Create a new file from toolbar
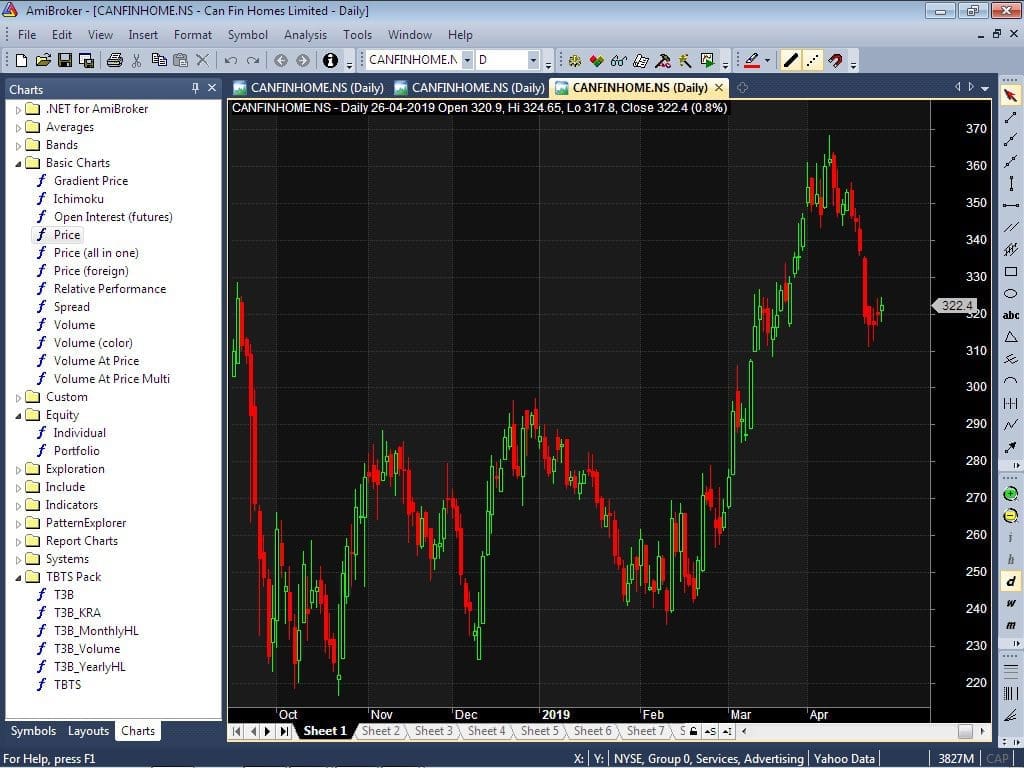 click(21, 61)
